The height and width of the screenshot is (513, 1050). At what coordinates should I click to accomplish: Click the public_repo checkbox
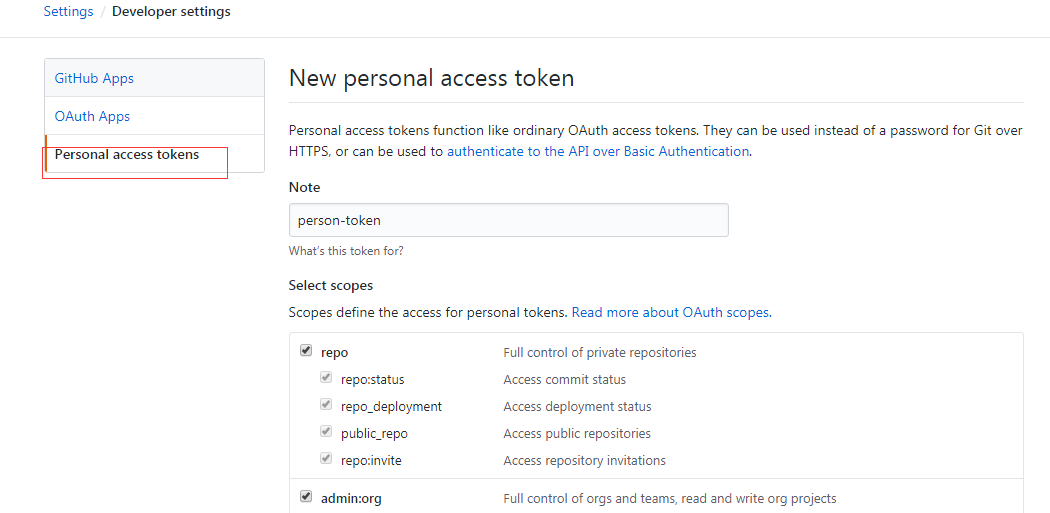(x=326, y=432)
